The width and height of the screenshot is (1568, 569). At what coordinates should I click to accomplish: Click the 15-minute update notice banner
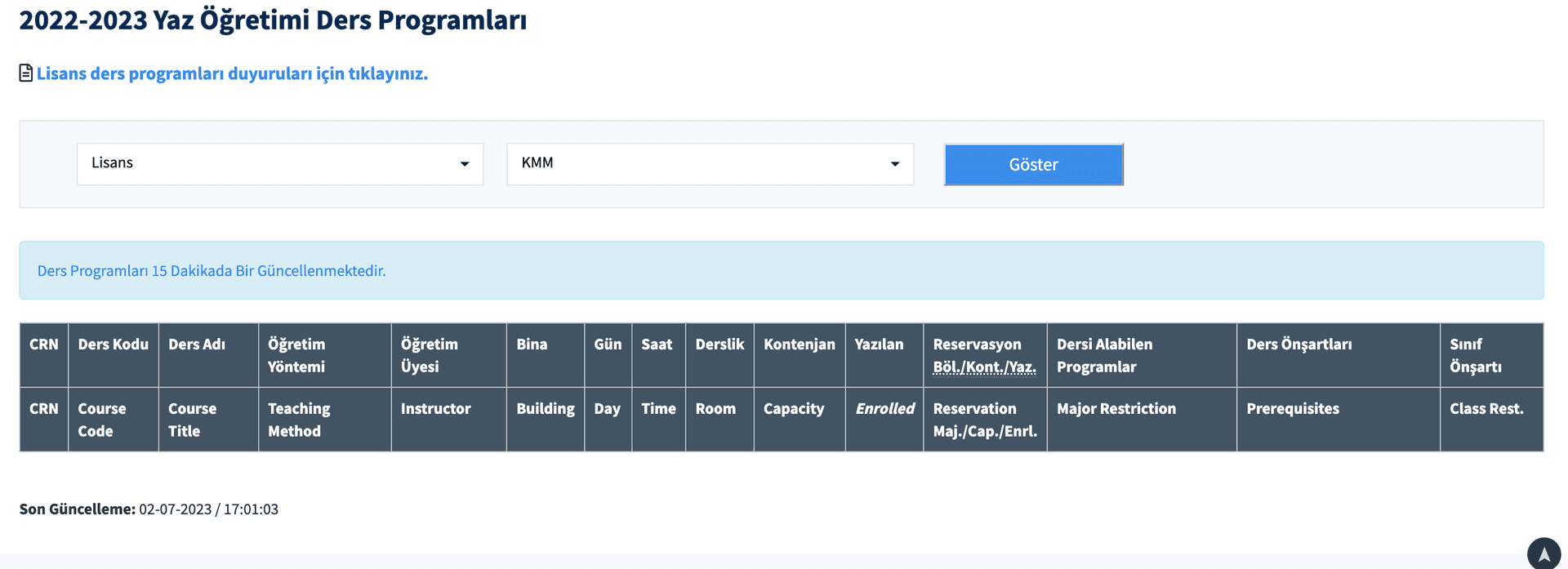tap(781, 270)
